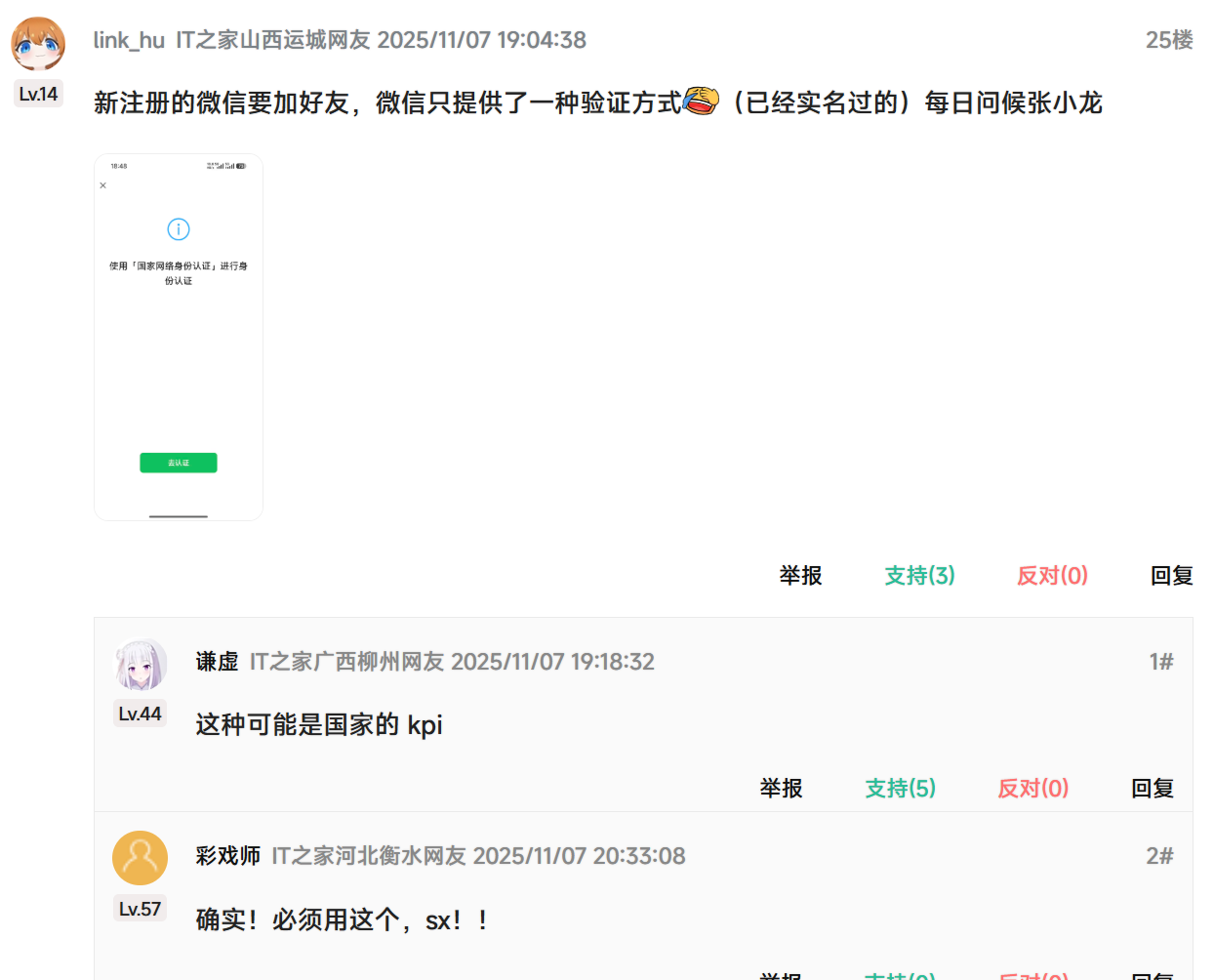
Task: Oppose link_hu's comment 反对(0)
Action: tap(1052, 576)
